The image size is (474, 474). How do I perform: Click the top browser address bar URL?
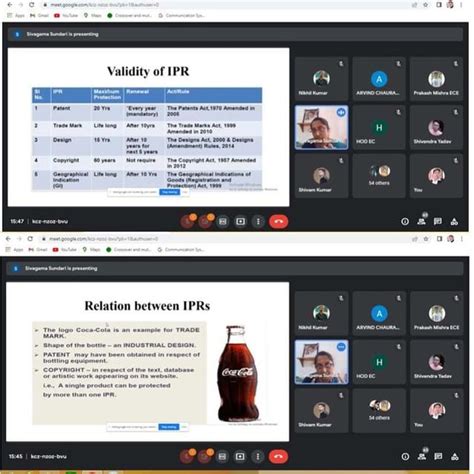(104, 5)
